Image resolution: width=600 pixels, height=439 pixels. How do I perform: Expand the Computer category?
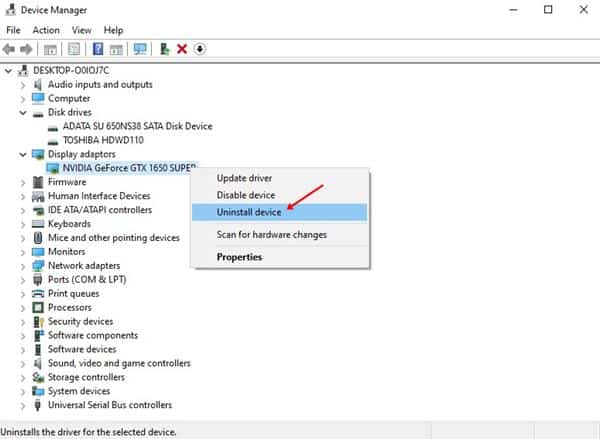(23, 99)
